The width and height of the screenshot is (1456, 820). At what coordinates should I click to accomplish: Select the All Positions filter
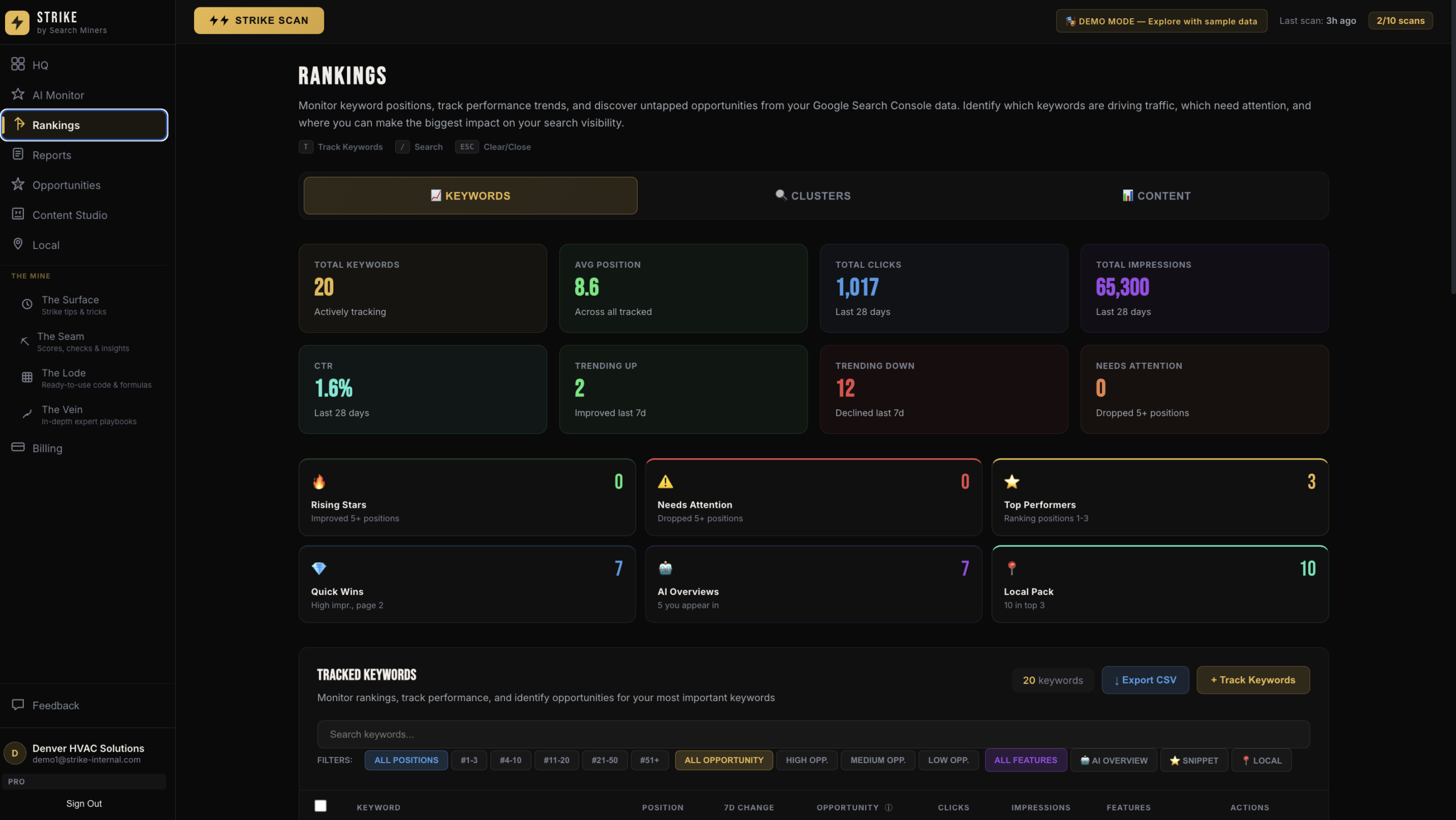[x=406, y=761]
